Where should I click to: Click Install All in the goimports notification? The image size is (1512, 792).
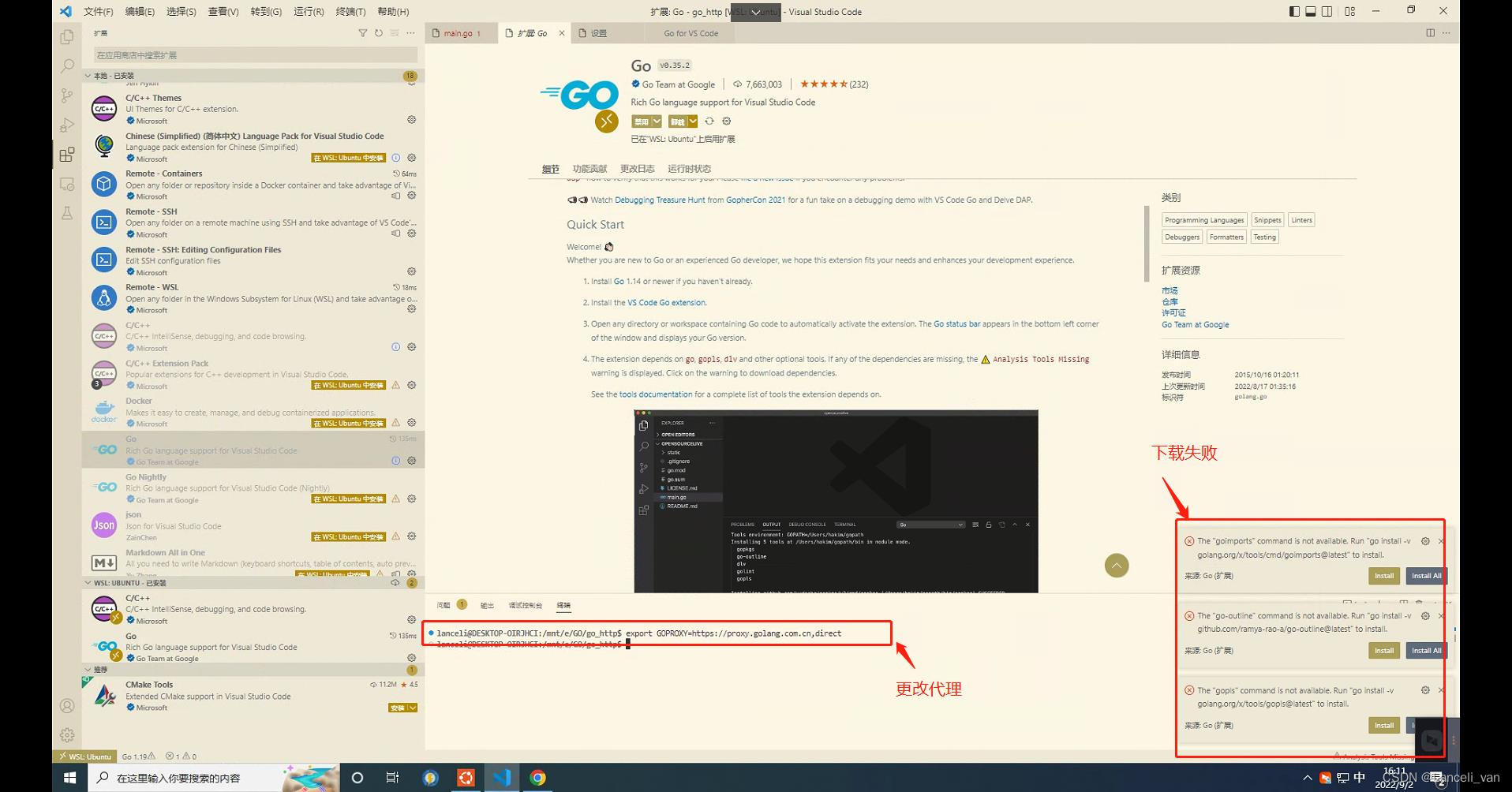click(1425, 576)
